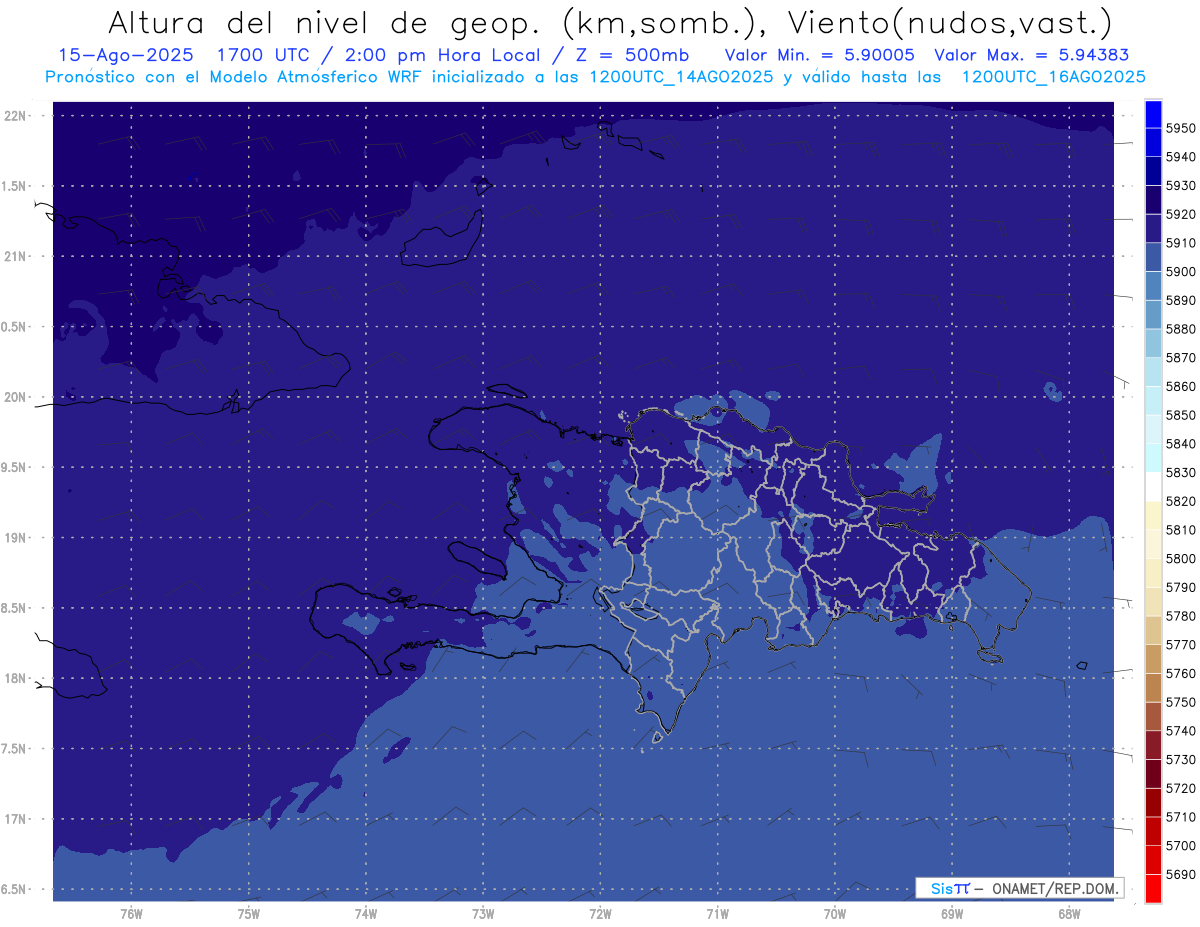Image resolution: width=1200 pixels, height=927 pixels.
Task: Click the '9.5N' axis label
Action: (x=14, y=467)
